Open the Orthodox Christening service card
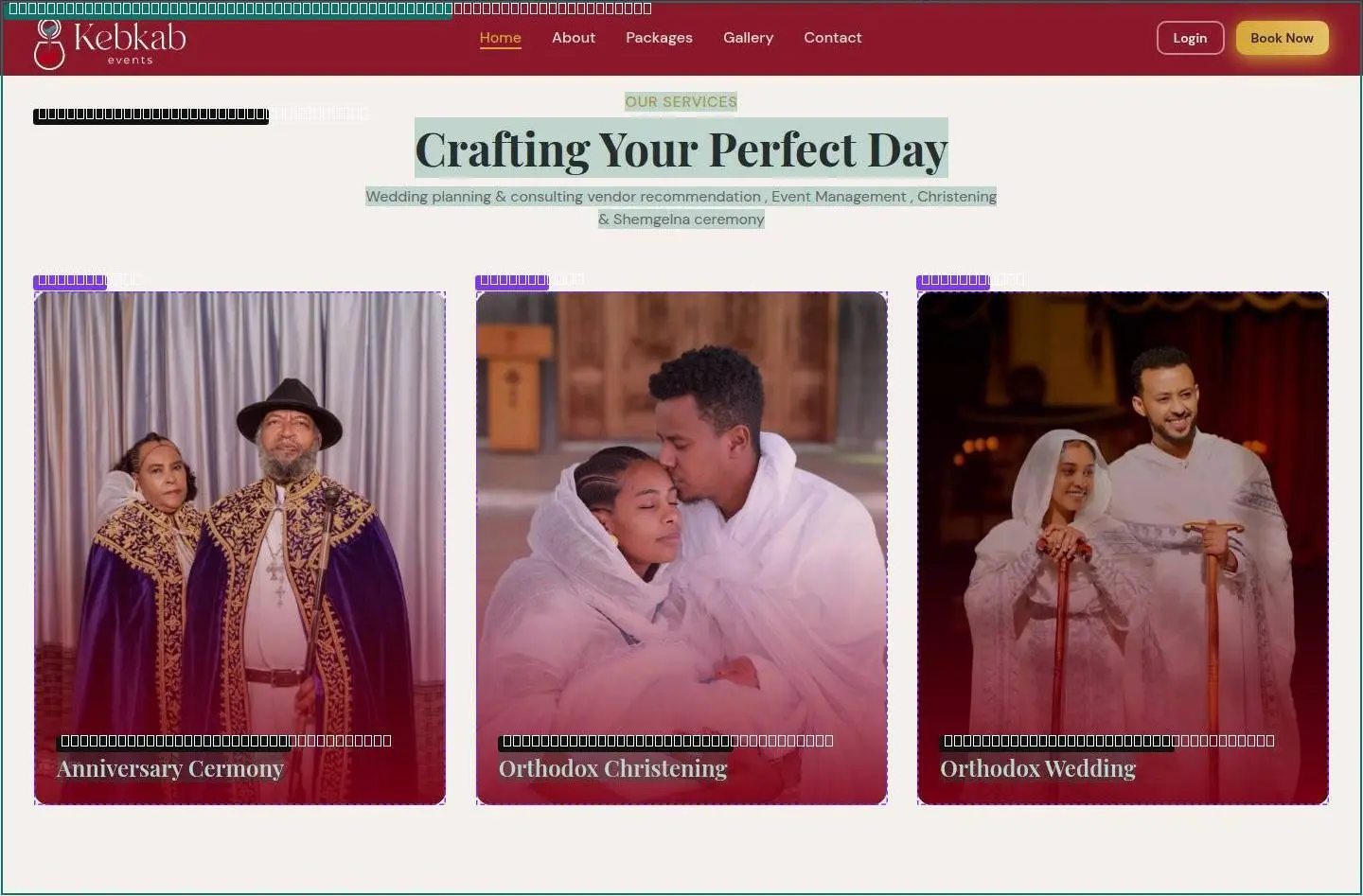1363x896 pixels. 681,548
